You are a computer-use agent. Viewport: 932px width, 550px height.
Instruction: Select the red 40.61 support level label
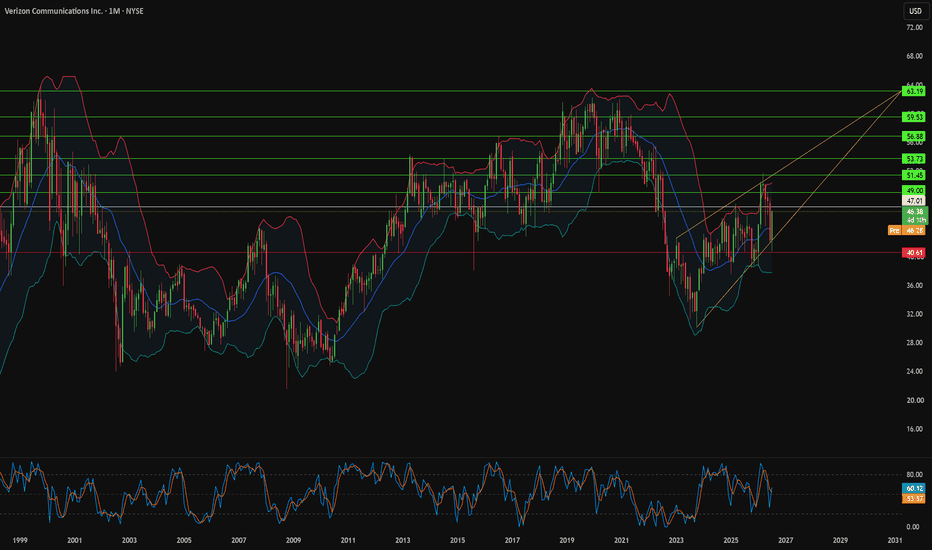pyautogui.click(x=914, y=253)
